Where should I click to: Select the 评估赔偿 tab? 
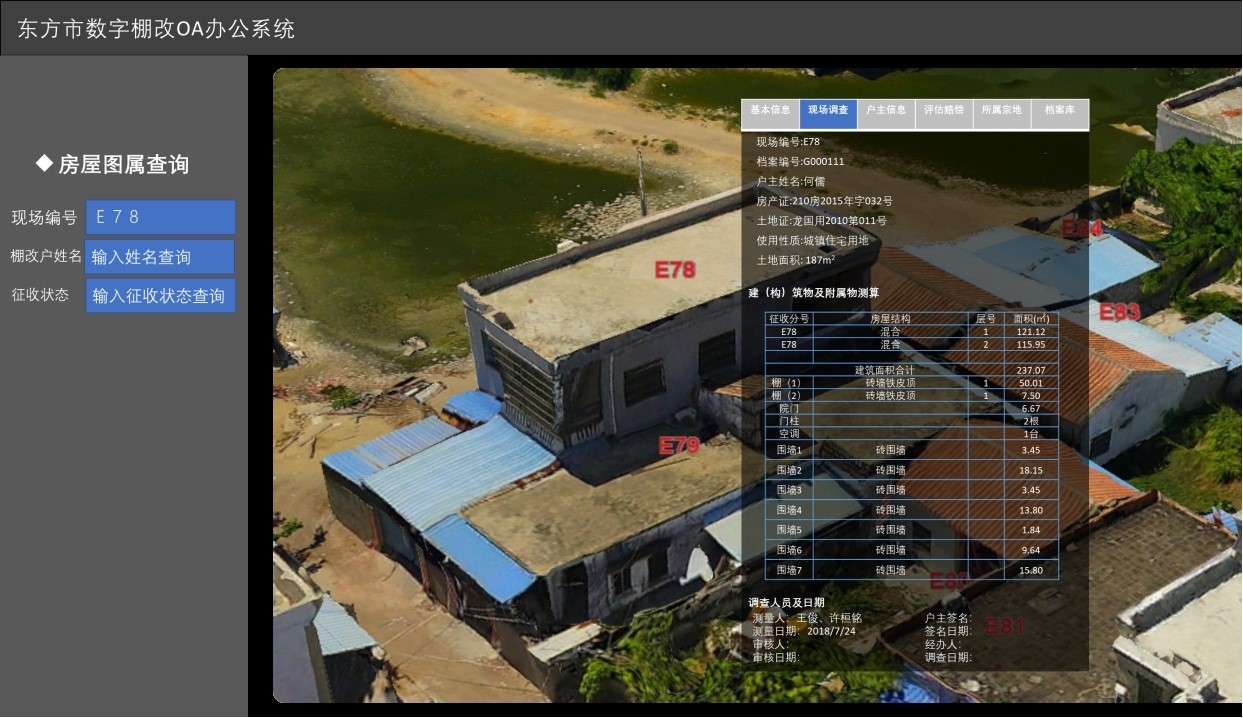click(x=944, y=114)
